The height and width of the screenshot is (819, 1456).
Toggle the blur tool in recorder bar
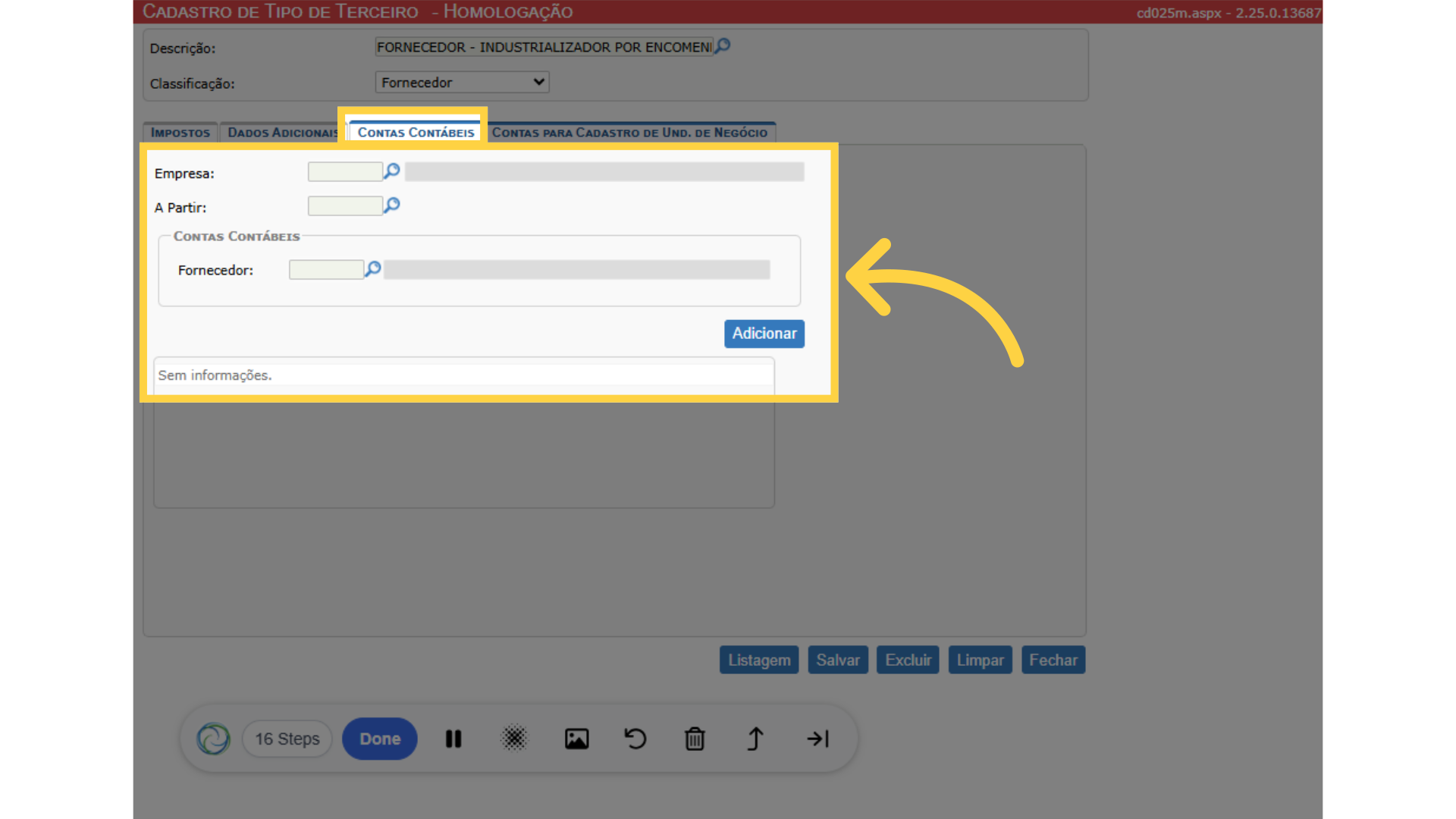coord(514,739)
